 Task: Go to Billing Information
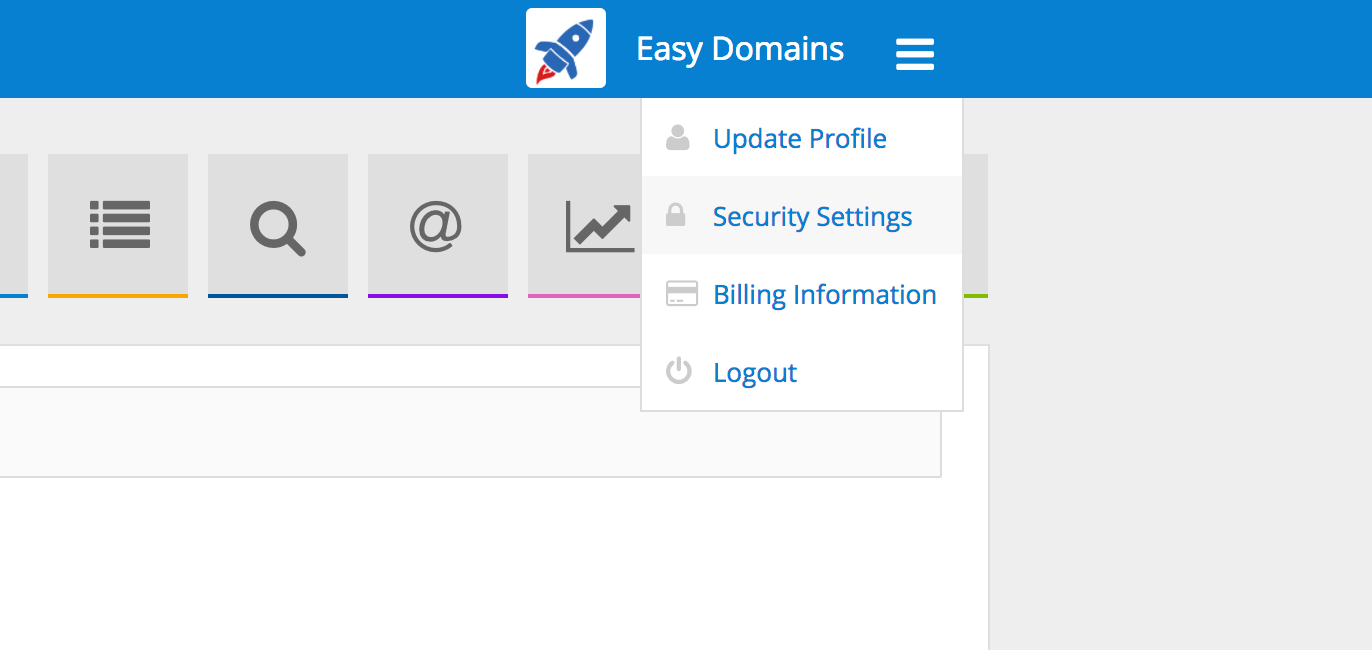click(x=824, y=295)
